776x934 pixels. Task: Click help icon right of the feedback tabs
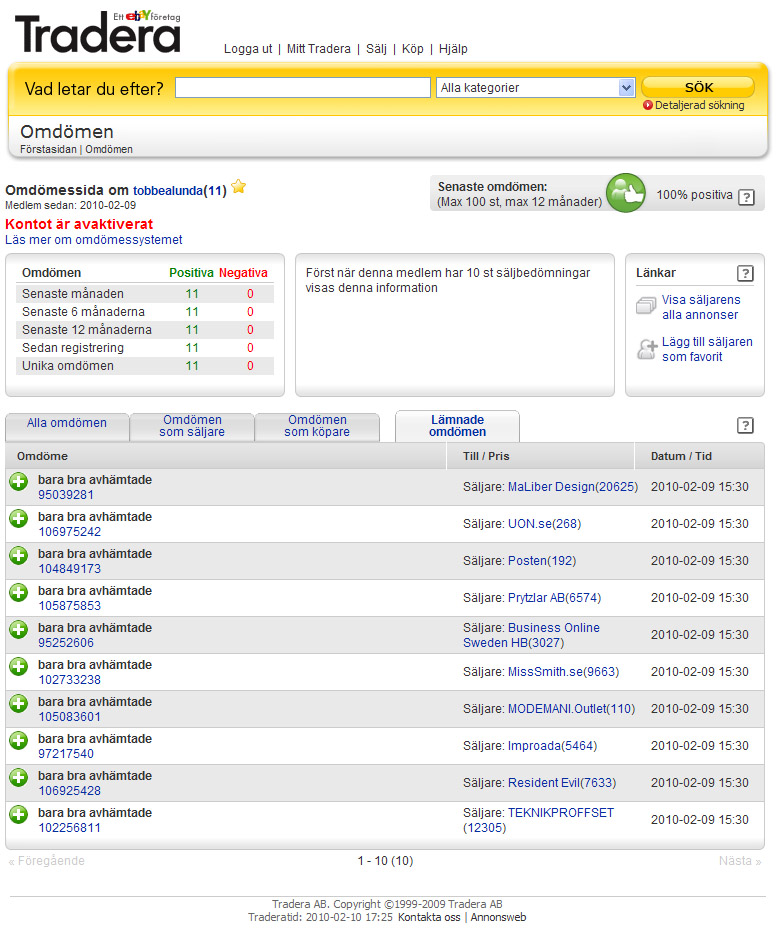(x=745, y=425)
